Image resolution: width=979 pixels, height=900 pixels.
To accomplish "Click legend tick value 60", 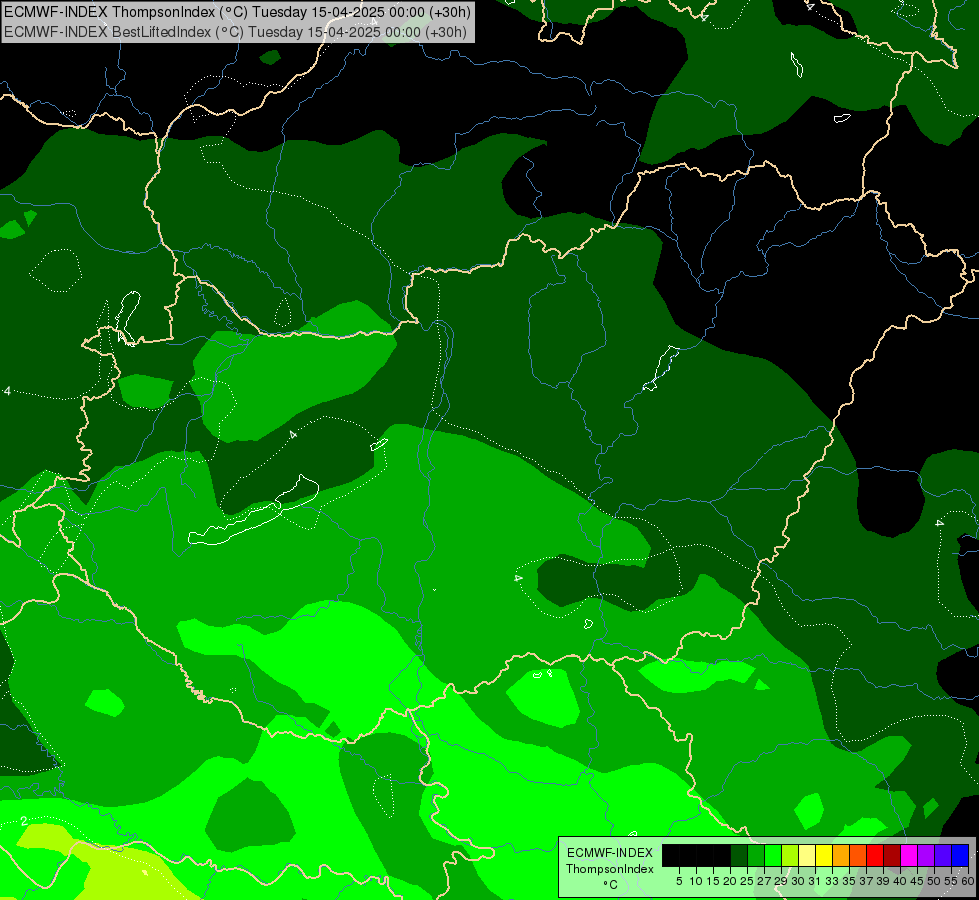I will click(967, 881).
